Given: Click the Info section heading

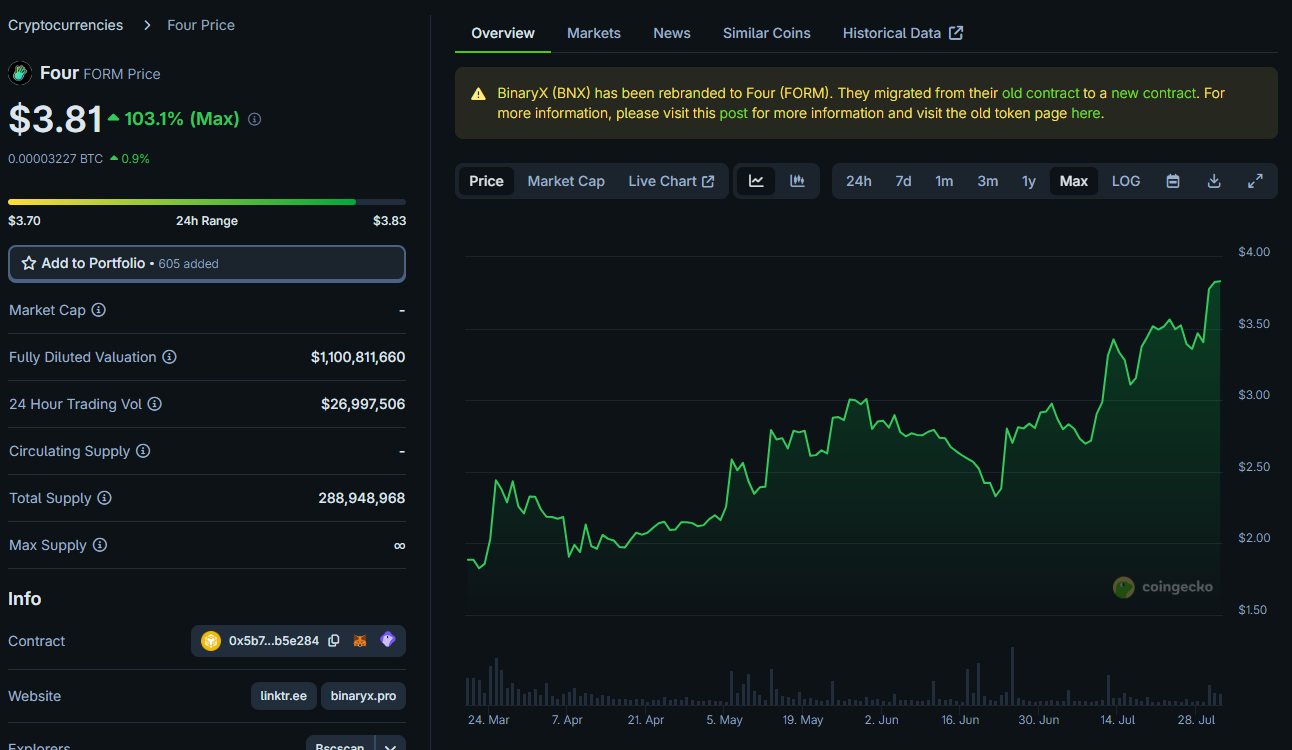Looking at the screenshot, I should 25,599.
